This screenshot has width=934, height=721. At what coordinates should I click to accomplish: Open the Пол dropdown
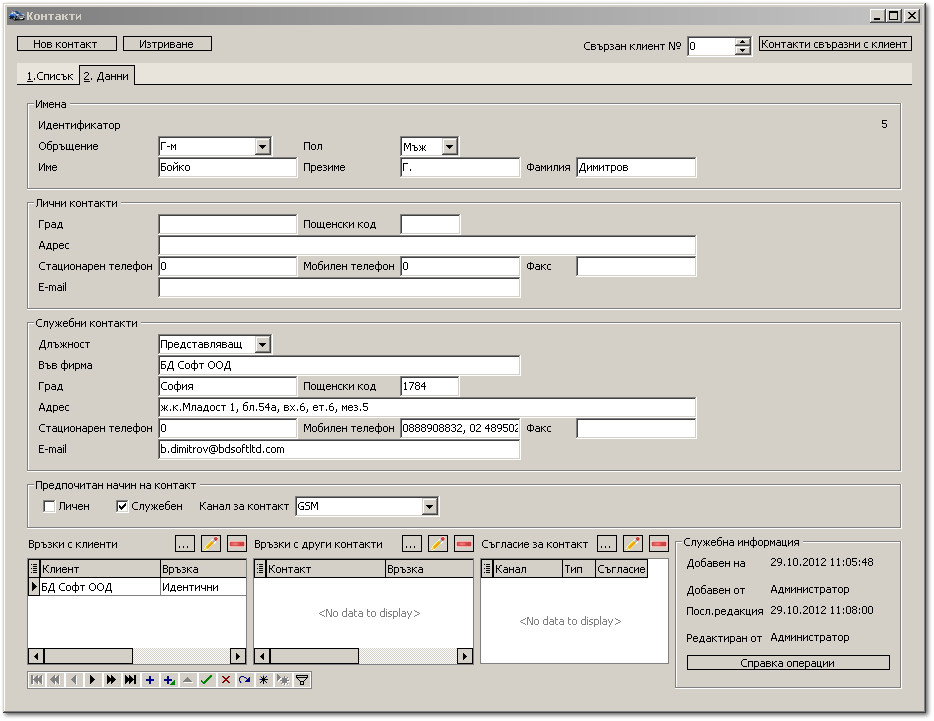point(450,147)
